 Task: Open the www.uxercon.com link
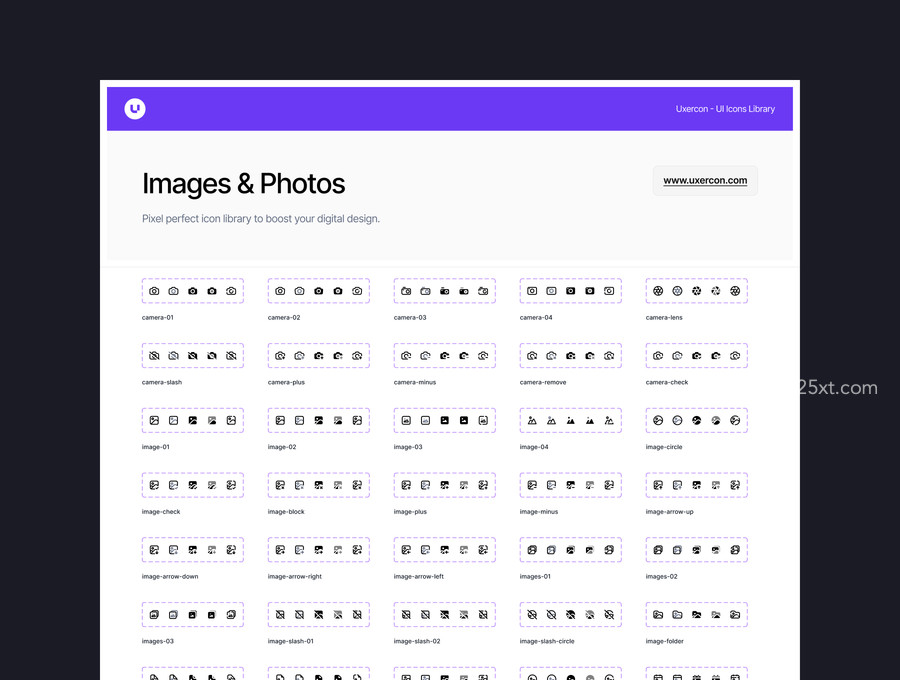(705, 180)
